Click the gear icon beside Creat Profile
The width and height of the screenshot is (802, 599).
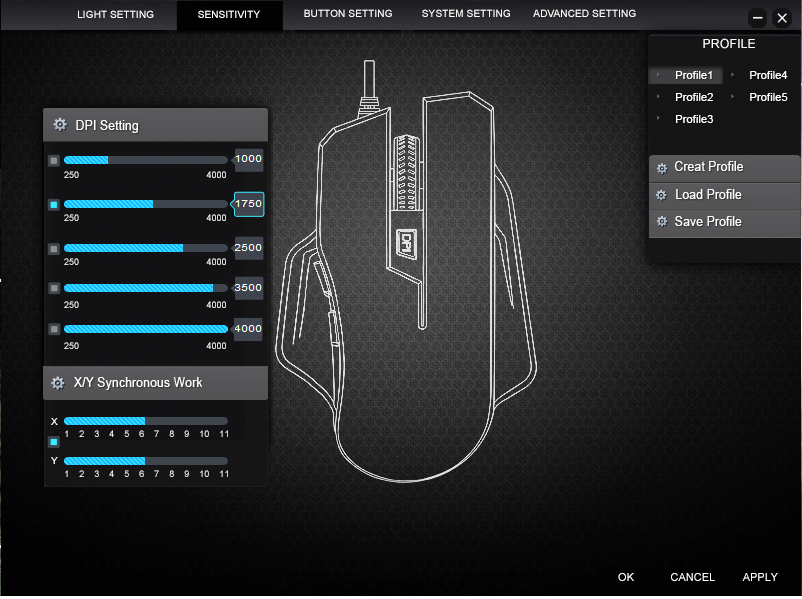pos(661,168)
